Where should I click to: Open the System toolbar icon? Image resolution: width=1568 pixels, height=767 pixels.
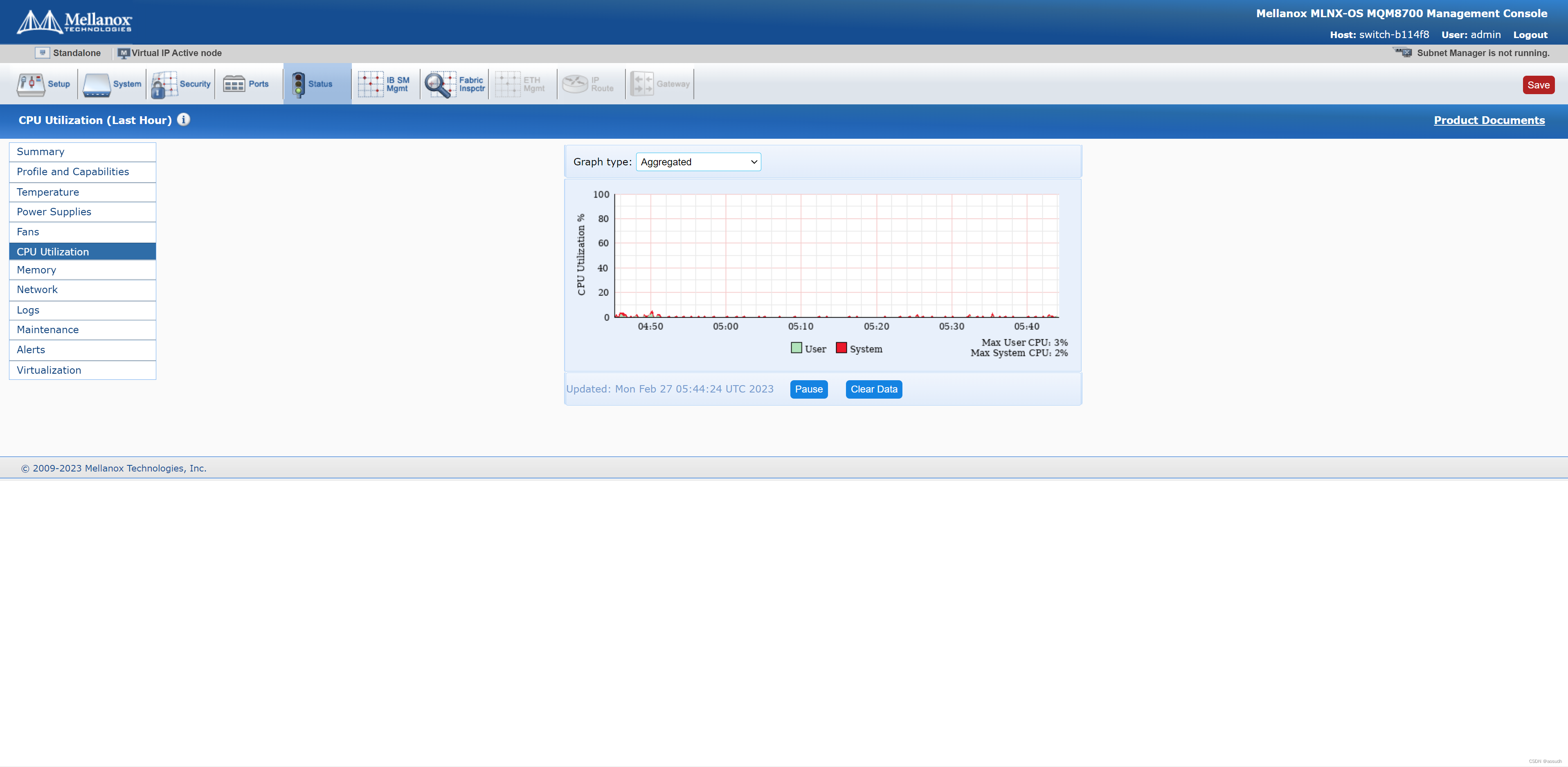[97, 85]
